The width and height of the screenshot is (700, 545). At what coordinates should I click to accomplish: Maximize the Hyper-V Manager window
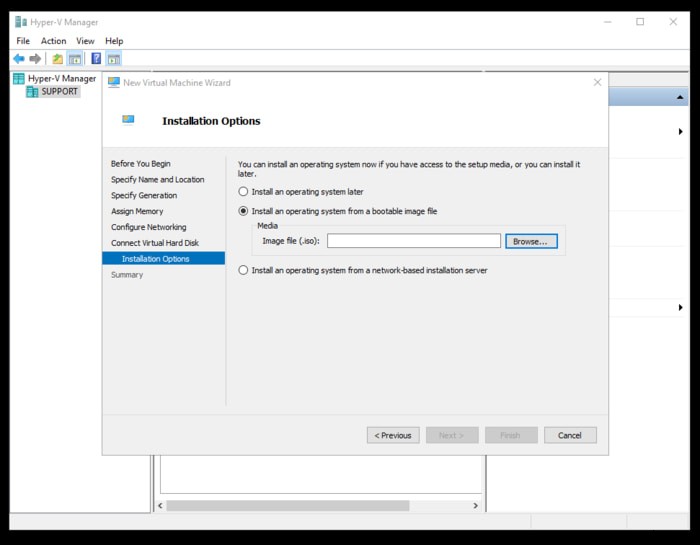[640, 21]
